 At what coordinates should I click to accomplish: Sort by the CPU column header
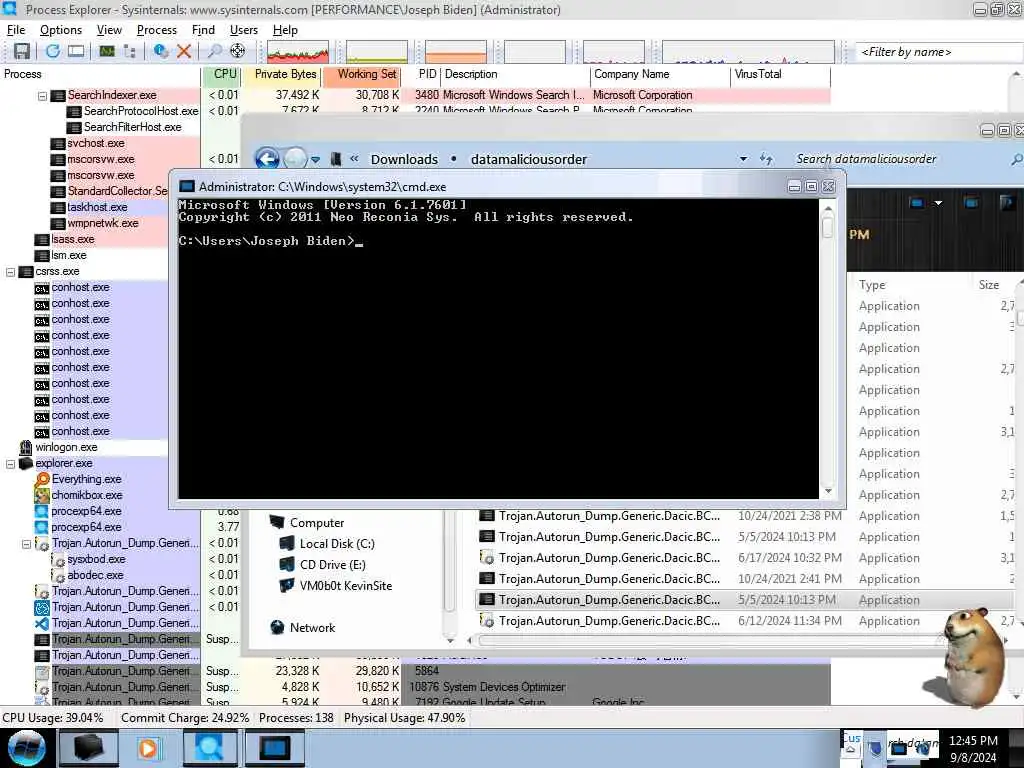click(x=224, y=74)
